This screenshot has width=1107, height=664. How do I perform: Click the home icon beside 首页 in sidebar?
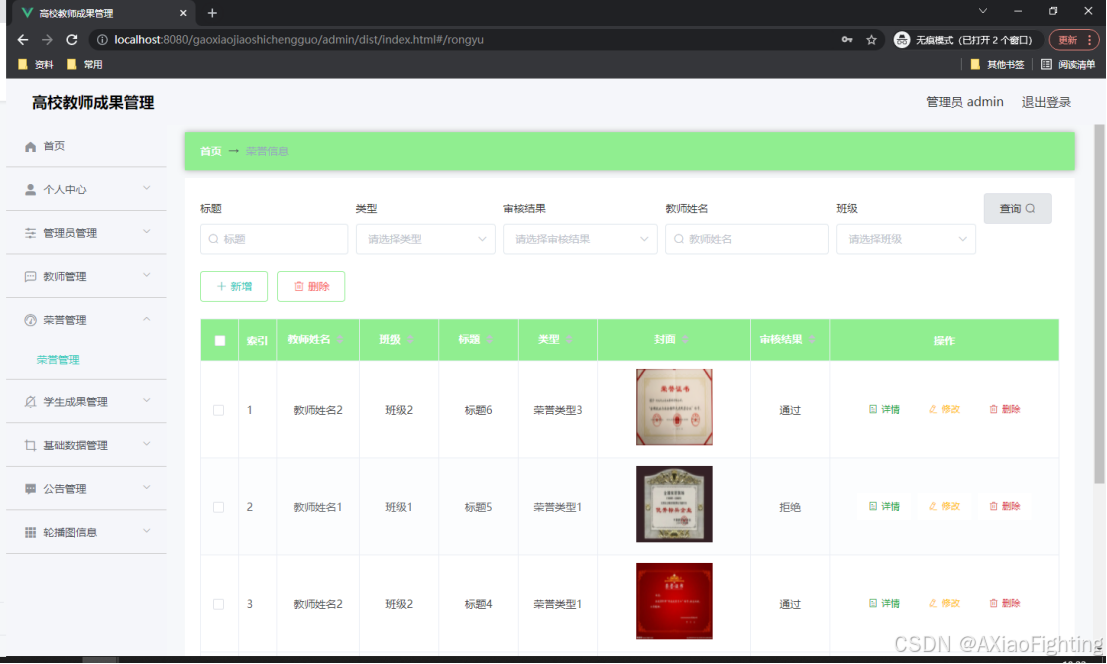pos(30,147)
